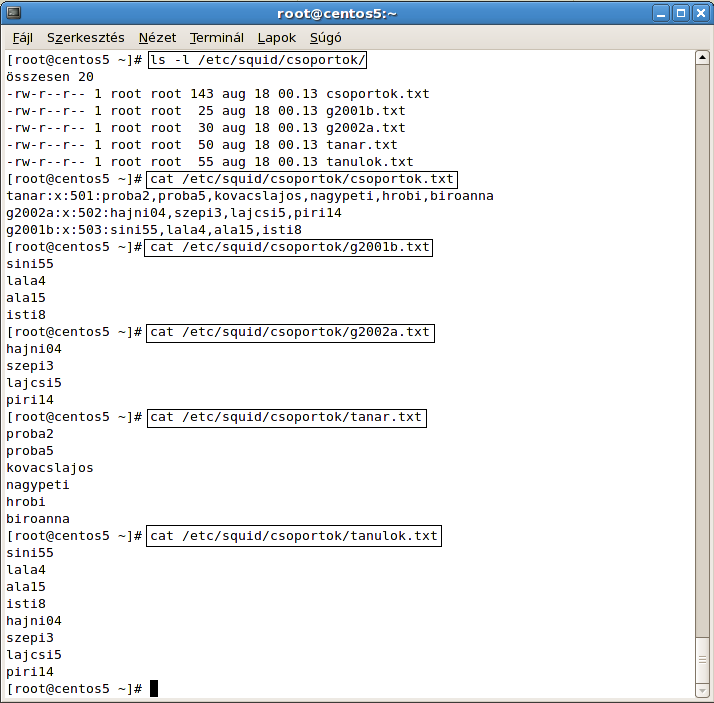
Task: Click the cat g2001b.txt command
Action: tap(289, 247)
